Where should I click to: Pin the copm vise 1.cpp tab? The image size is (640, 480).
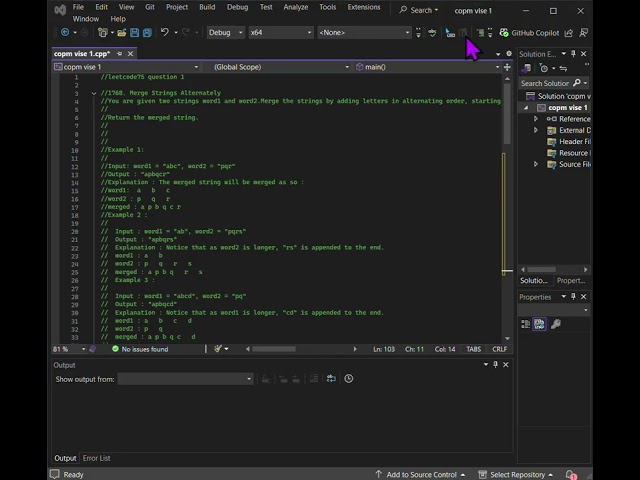(120, 53)
